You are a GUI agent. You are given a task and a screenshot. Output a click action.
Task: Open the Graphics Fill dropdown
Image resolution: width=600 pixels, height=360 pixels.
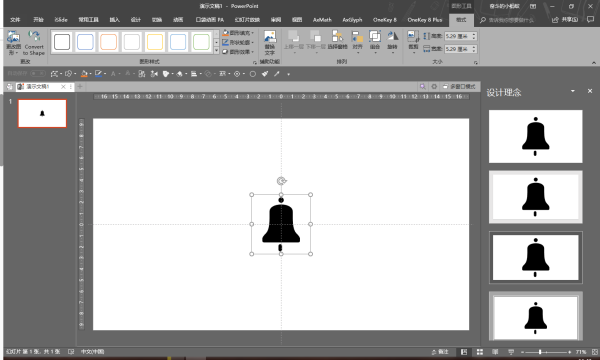point(238,33)
